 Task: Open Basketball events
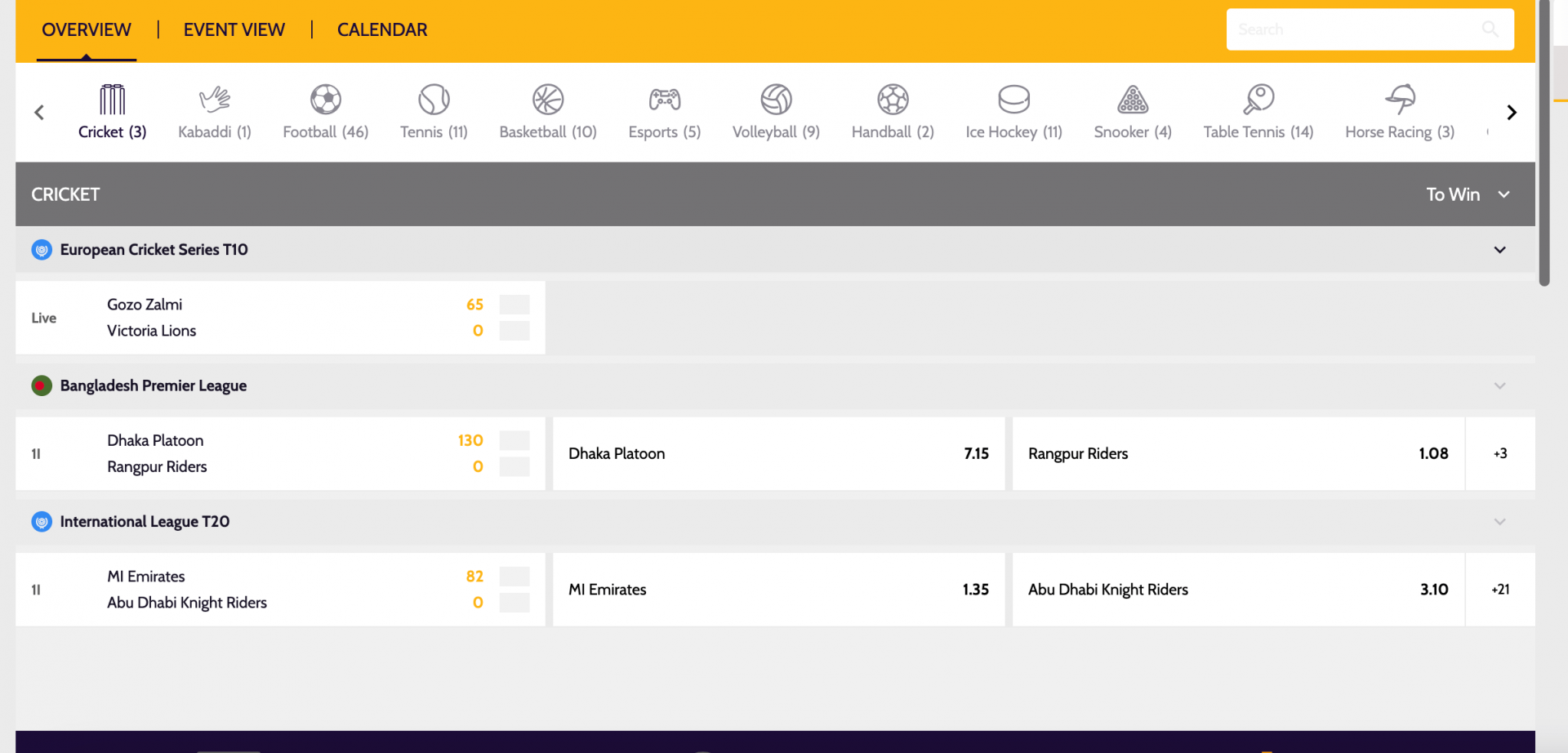coord(548,100)
